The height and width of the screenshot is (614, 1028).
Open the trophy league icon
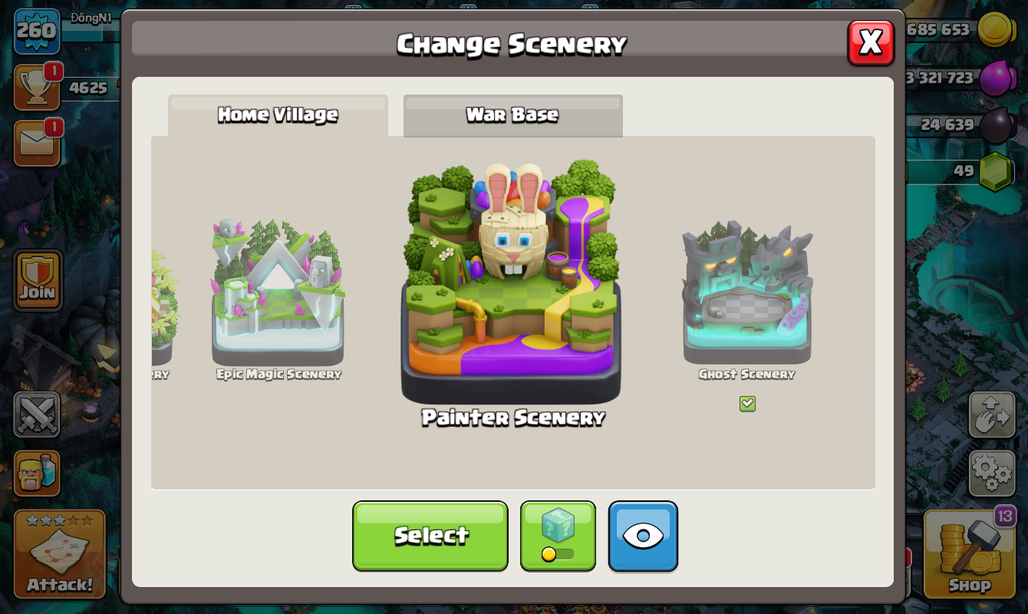click(x=37, y=88)
